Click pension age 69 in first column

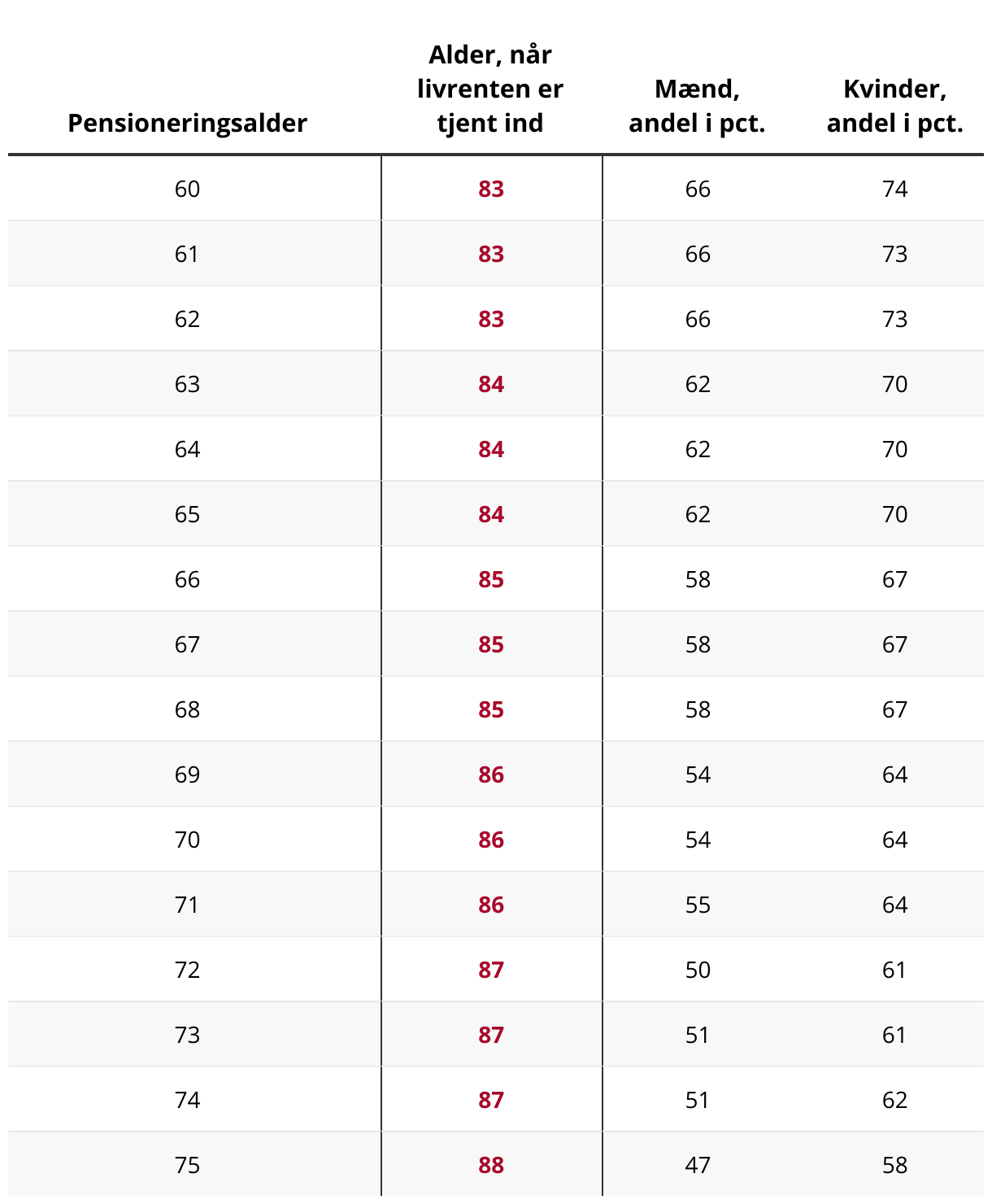tap(187, 774)
